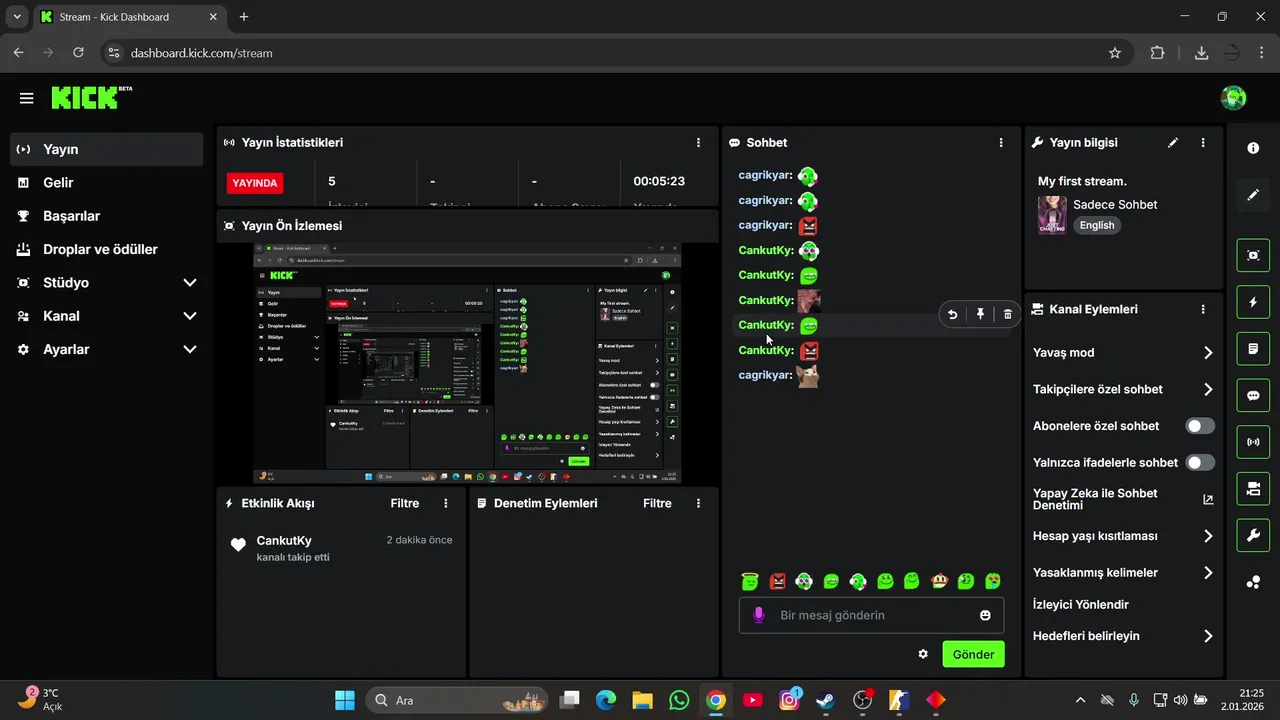Bookmark this page with the star icon
The image size is (1280, 720).
click(x=1115, y=53)
